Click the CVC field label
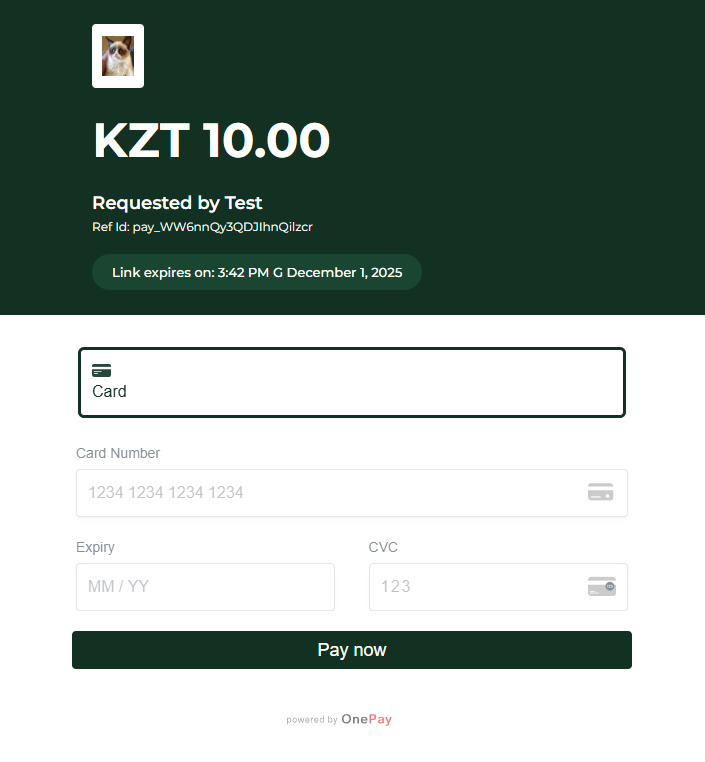 coord(383,547)
